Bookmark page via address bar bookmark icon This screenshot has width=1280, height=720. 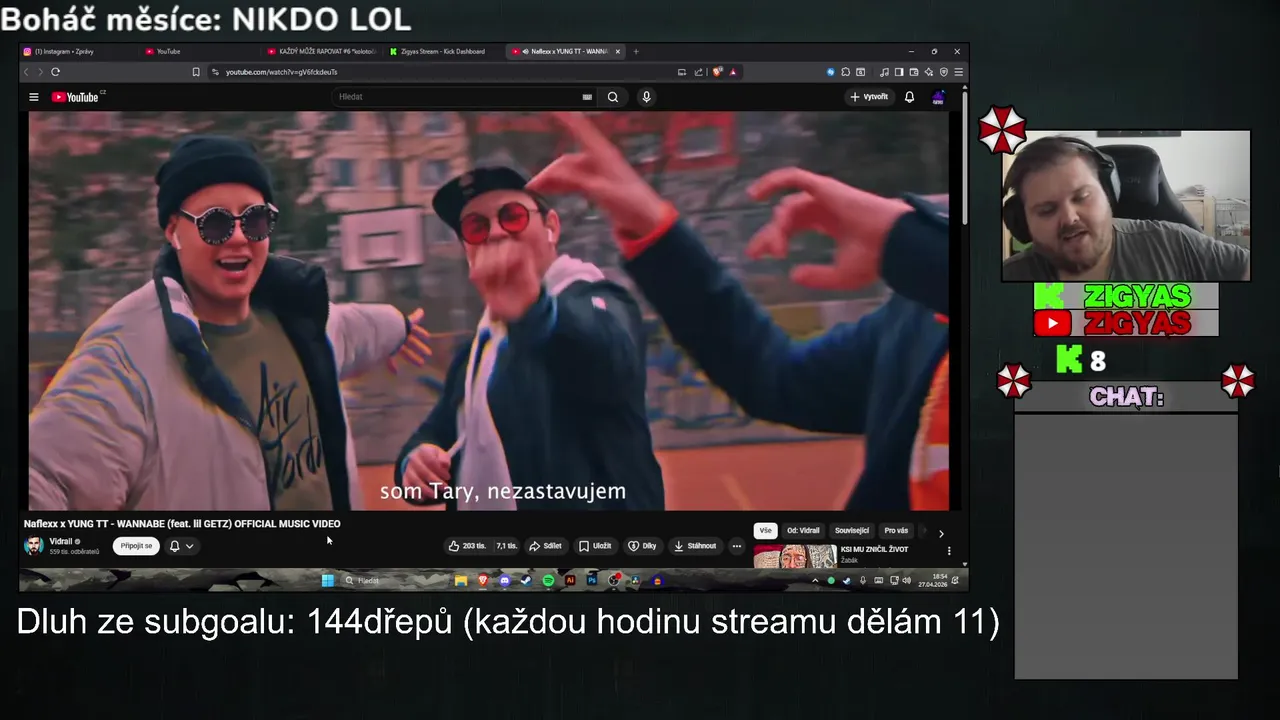click(196, 72)
